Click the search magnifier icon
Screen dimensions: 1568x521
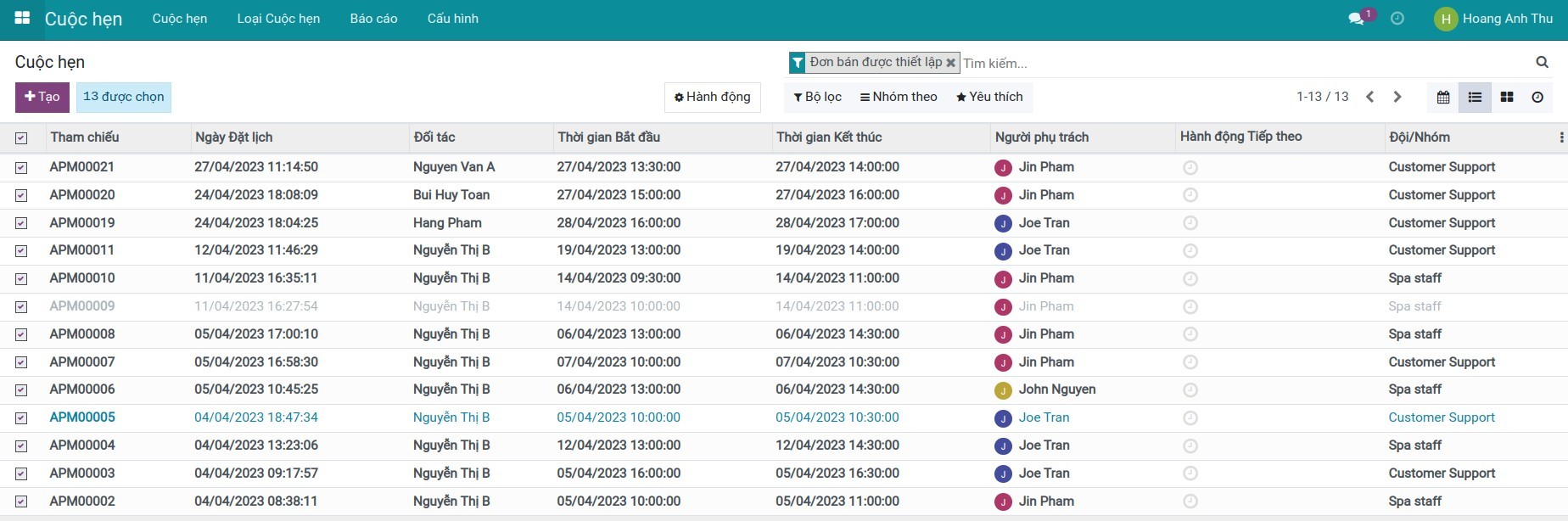click(1542, 62)
